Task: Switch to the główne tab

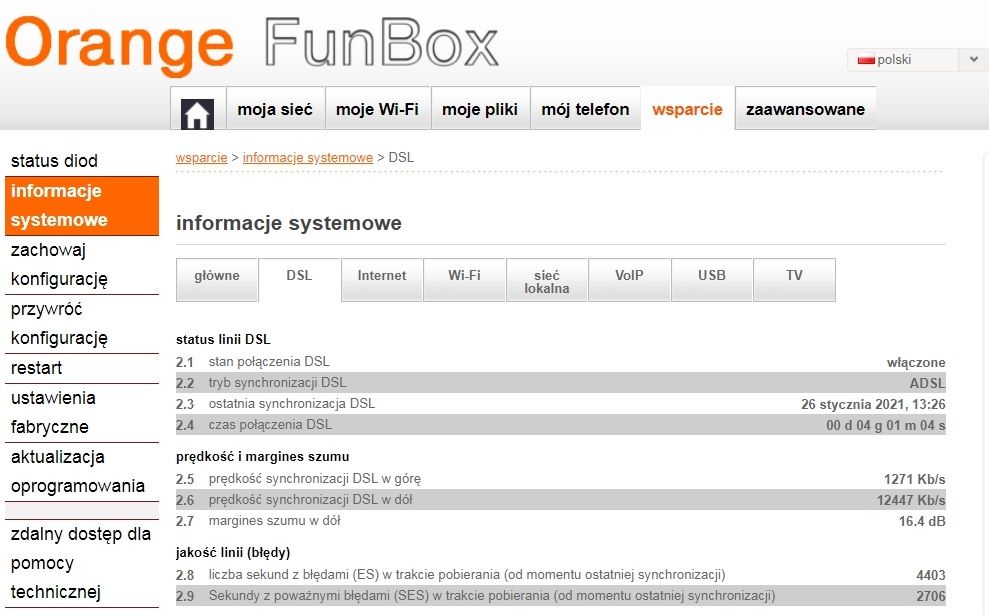Action: click(x=217, y=279)
